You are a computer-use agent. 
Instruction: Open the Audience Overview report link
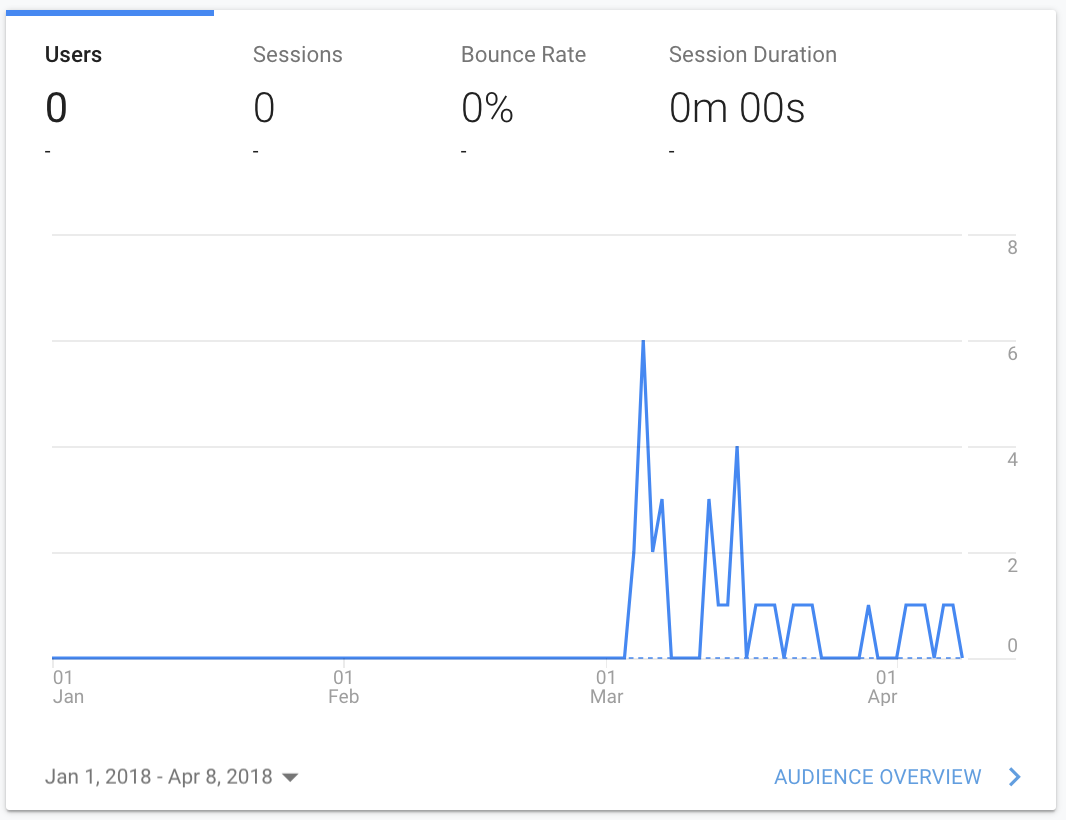click(877, 776)
